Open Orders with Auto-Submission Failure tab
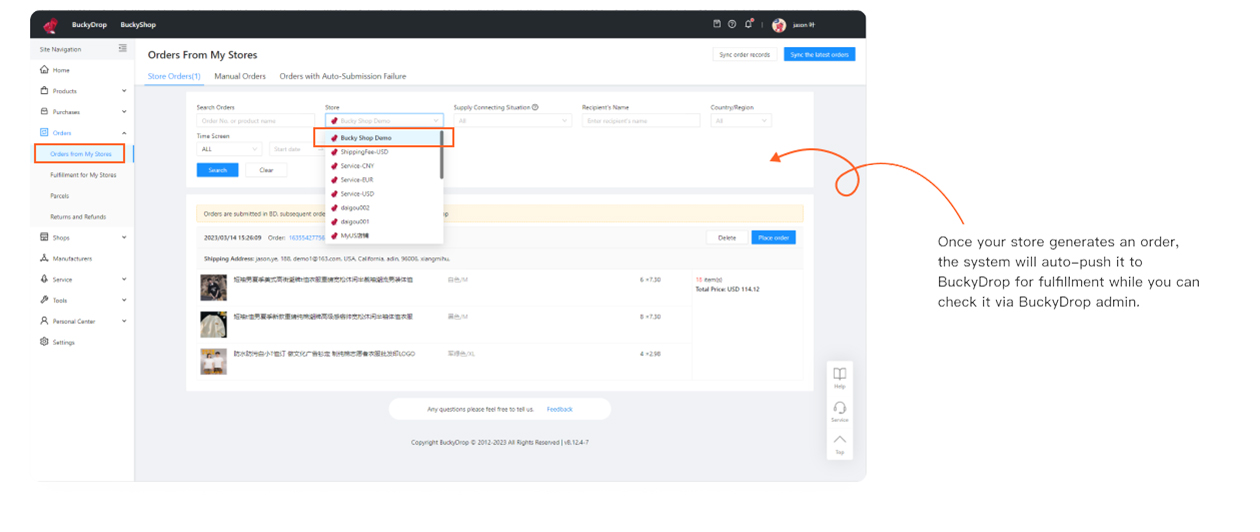Screen dimensions: 1260x532 (x=343, y=76)
